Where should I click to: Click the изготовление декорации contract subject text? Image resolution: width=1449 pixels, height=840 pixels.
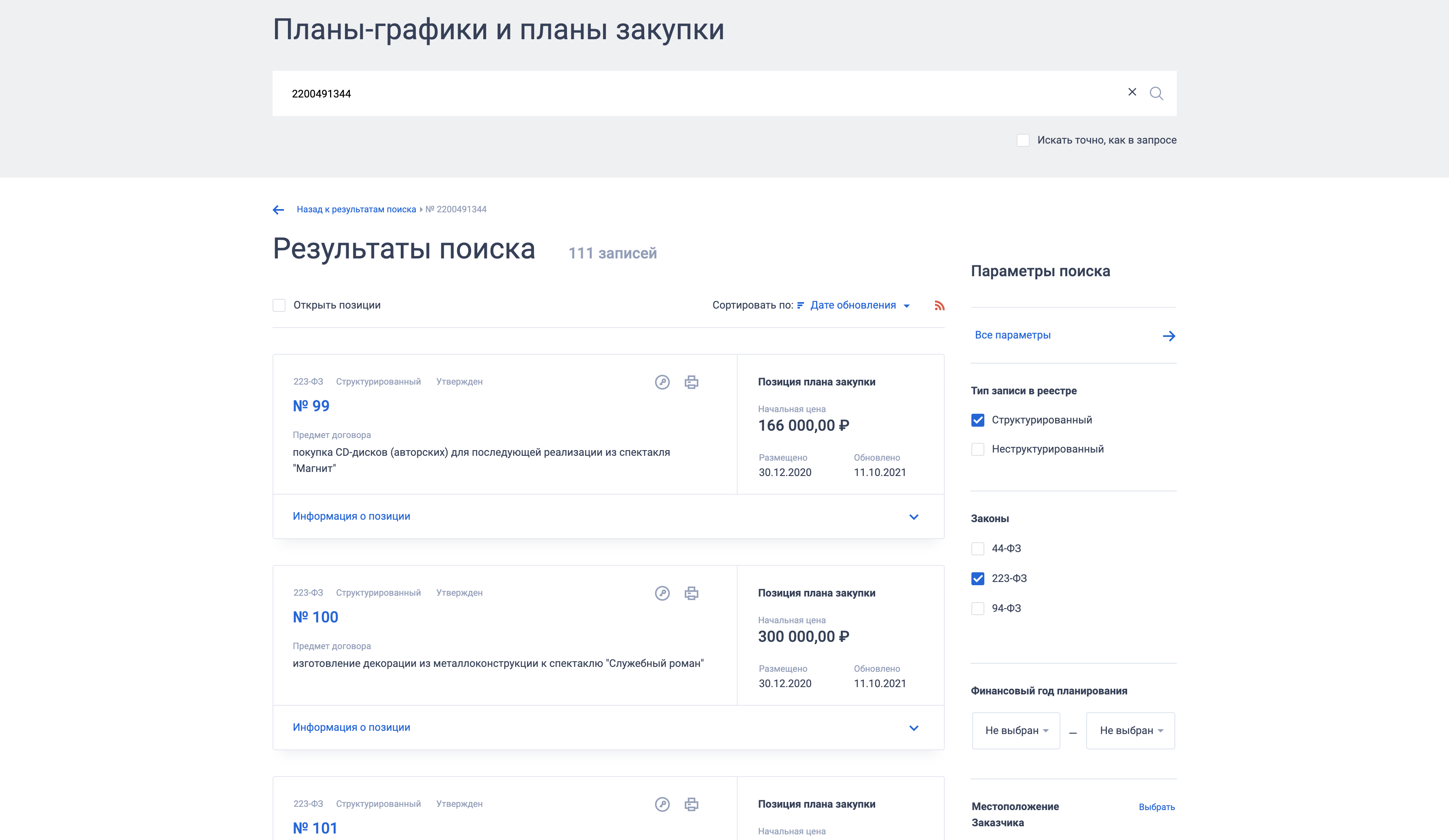[x=498, y=664]
